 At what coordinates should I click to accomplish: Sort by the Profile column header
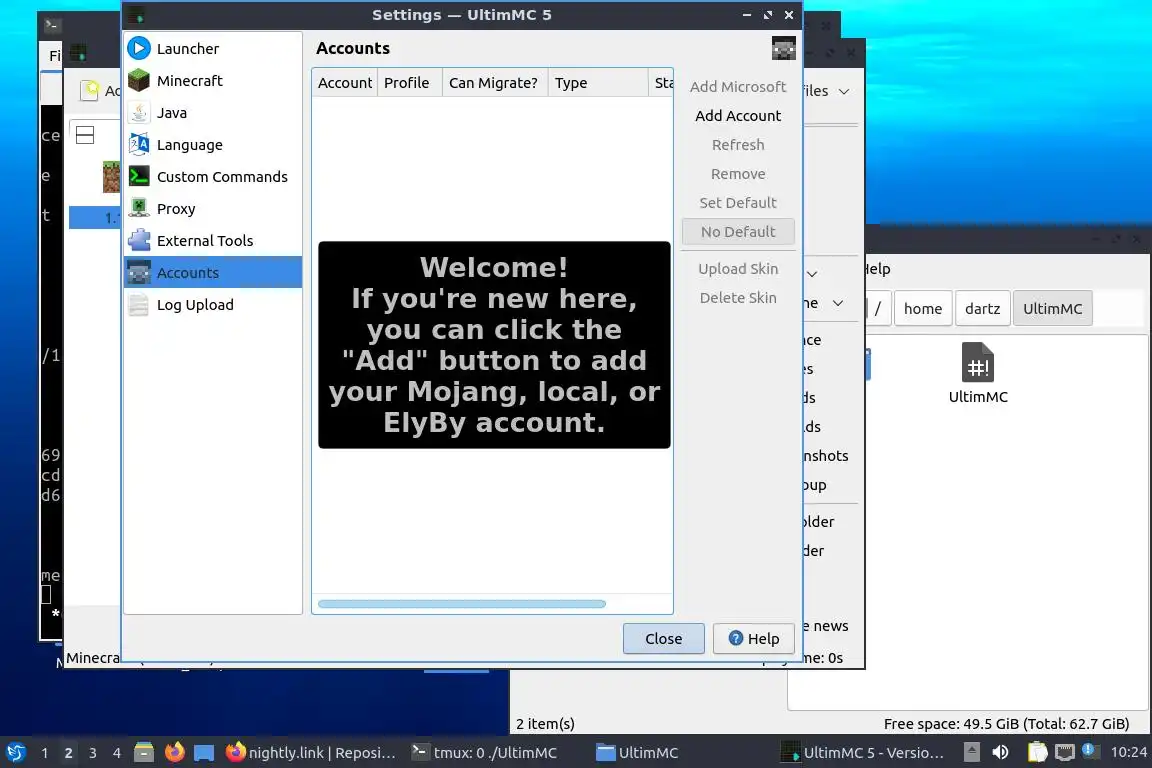[409, 83]
